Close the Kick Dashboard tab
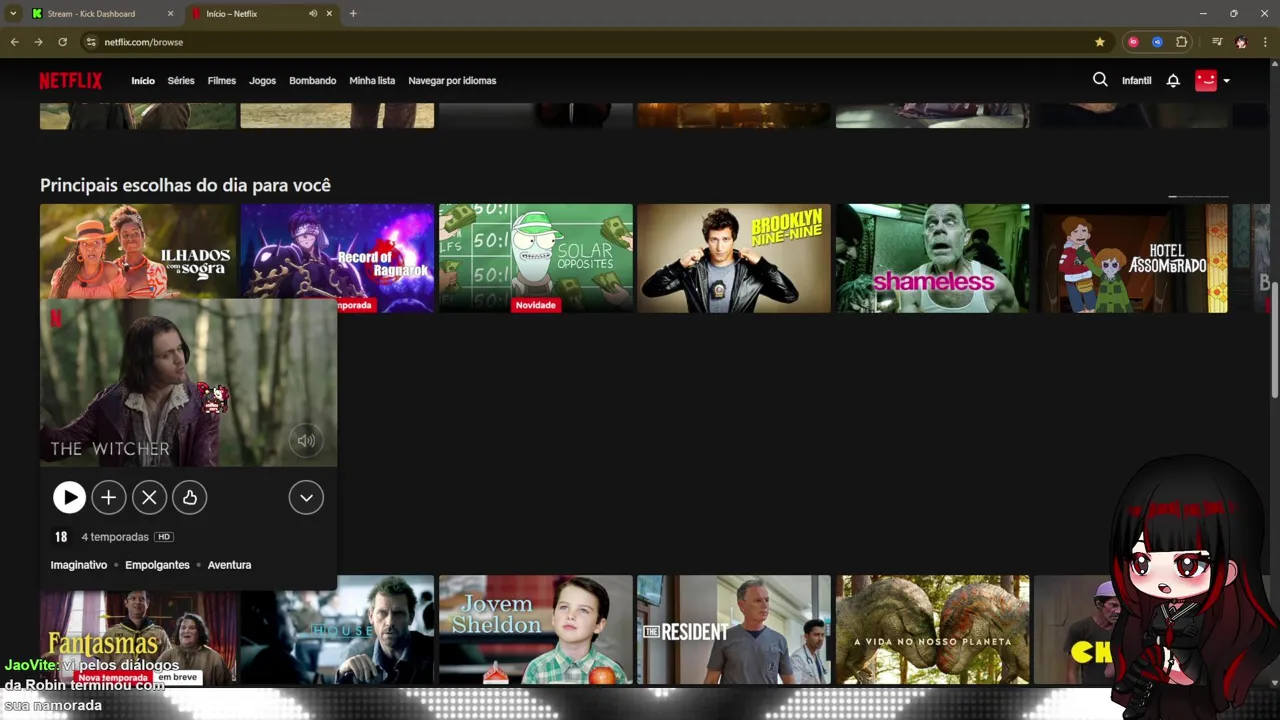This screenshot has height=720, width=1280. click(x=171, y=14)
